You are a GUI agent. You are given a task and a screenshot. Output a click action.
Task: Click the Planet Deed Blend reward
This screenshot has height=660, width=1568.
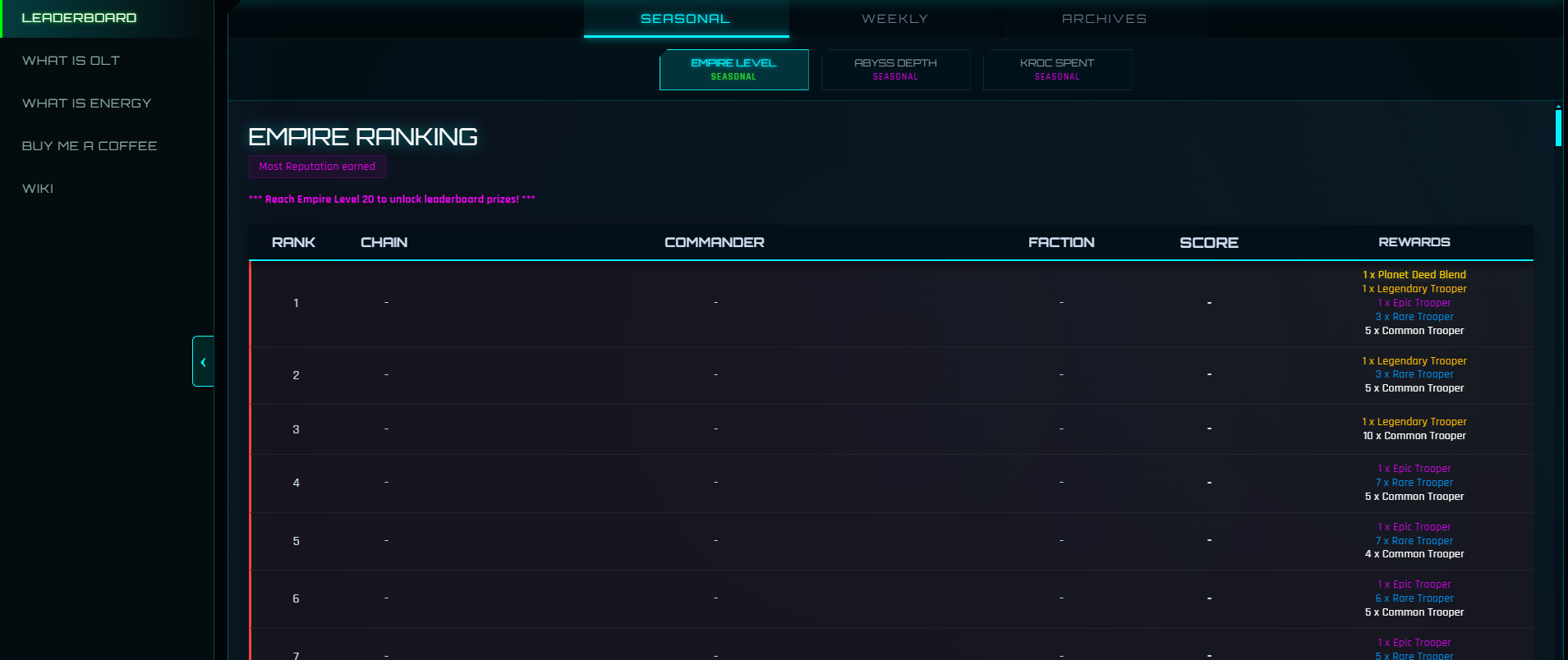pyautogui.click(x=1414, y=275)
